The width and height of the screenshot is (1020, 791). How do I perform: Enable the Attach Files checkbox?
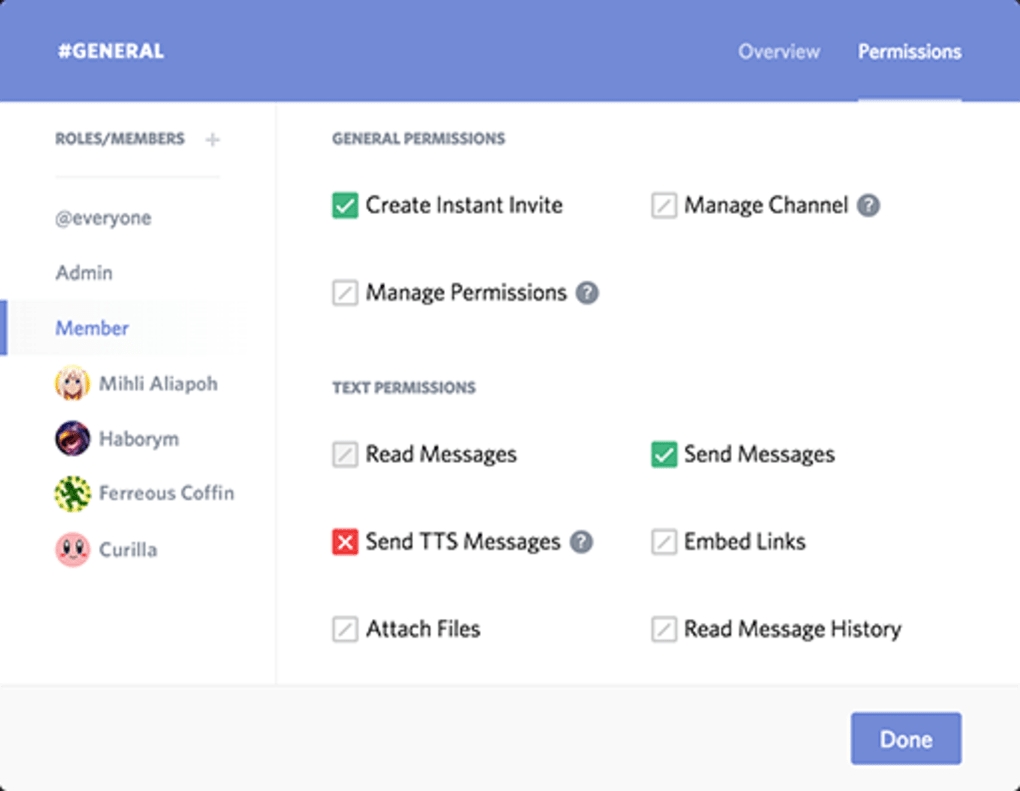(345, 629)
